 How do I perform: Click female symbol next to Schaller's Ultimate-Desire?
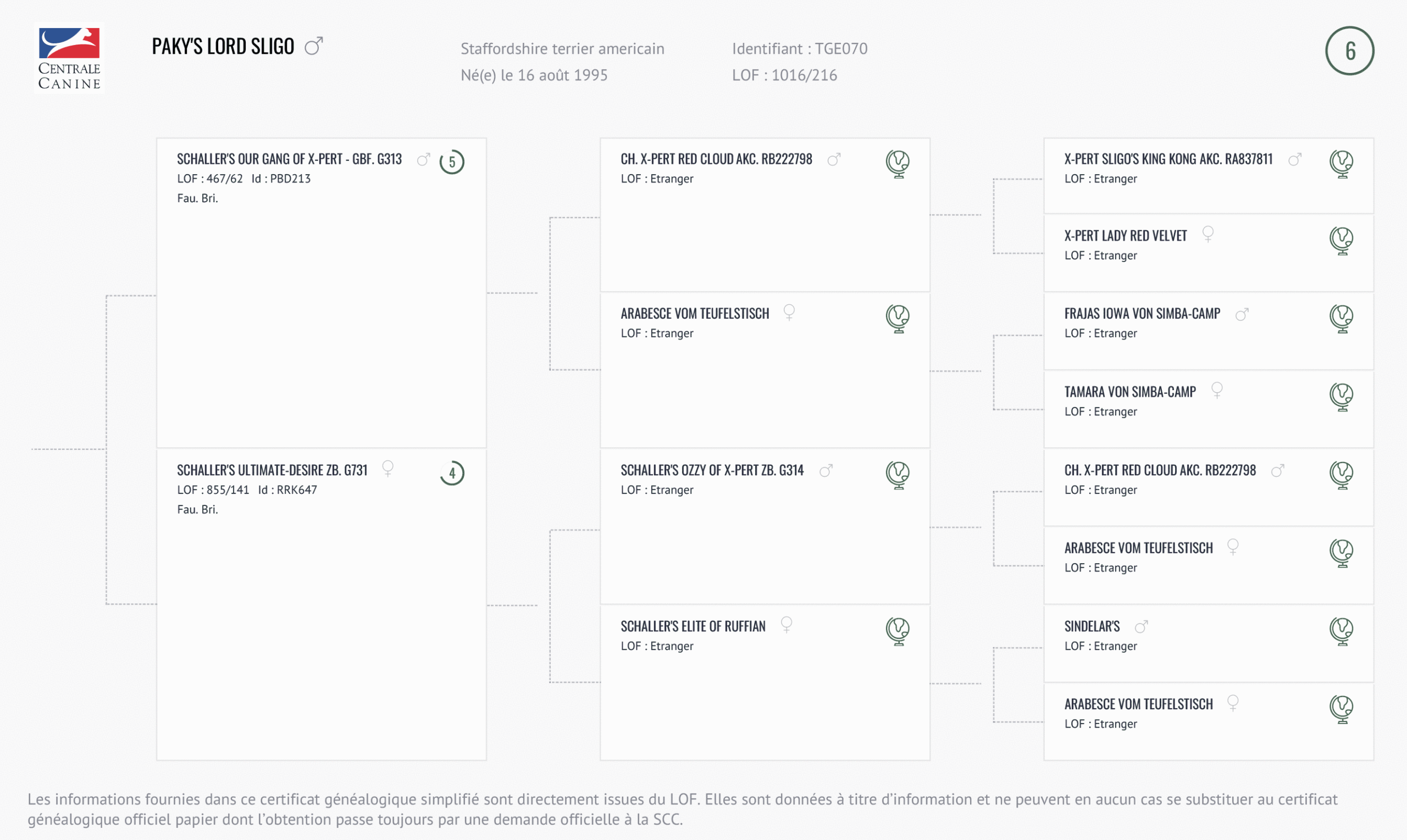coord(388,469)
